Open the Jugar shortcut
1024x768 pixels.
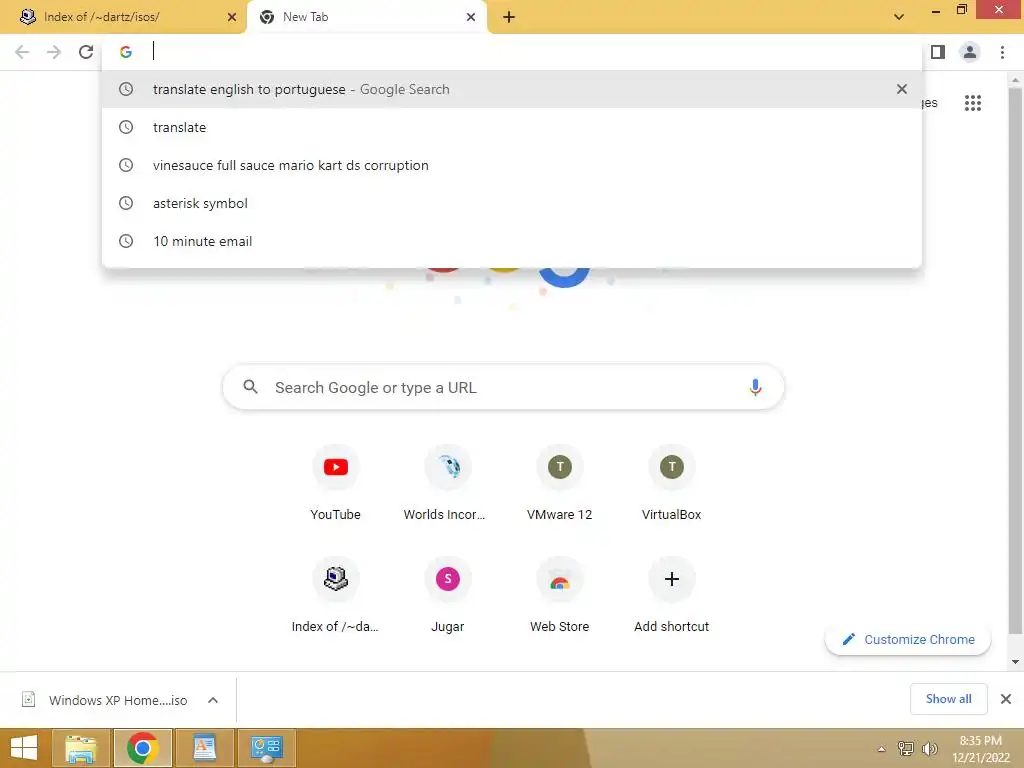[x=447, y=596]
